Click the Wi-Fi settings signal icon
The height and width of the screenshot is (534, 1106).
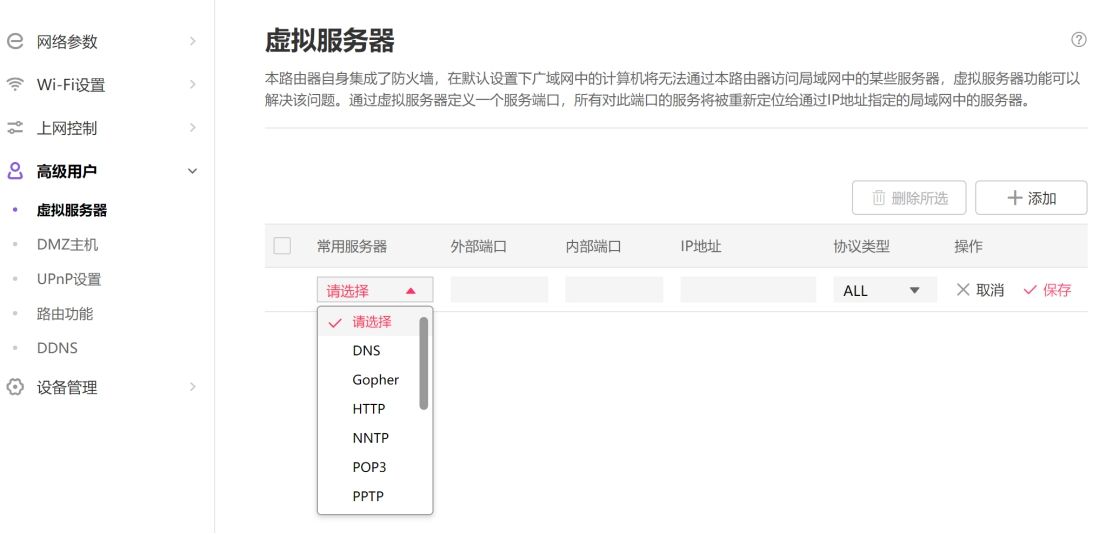tap(15, 85)
